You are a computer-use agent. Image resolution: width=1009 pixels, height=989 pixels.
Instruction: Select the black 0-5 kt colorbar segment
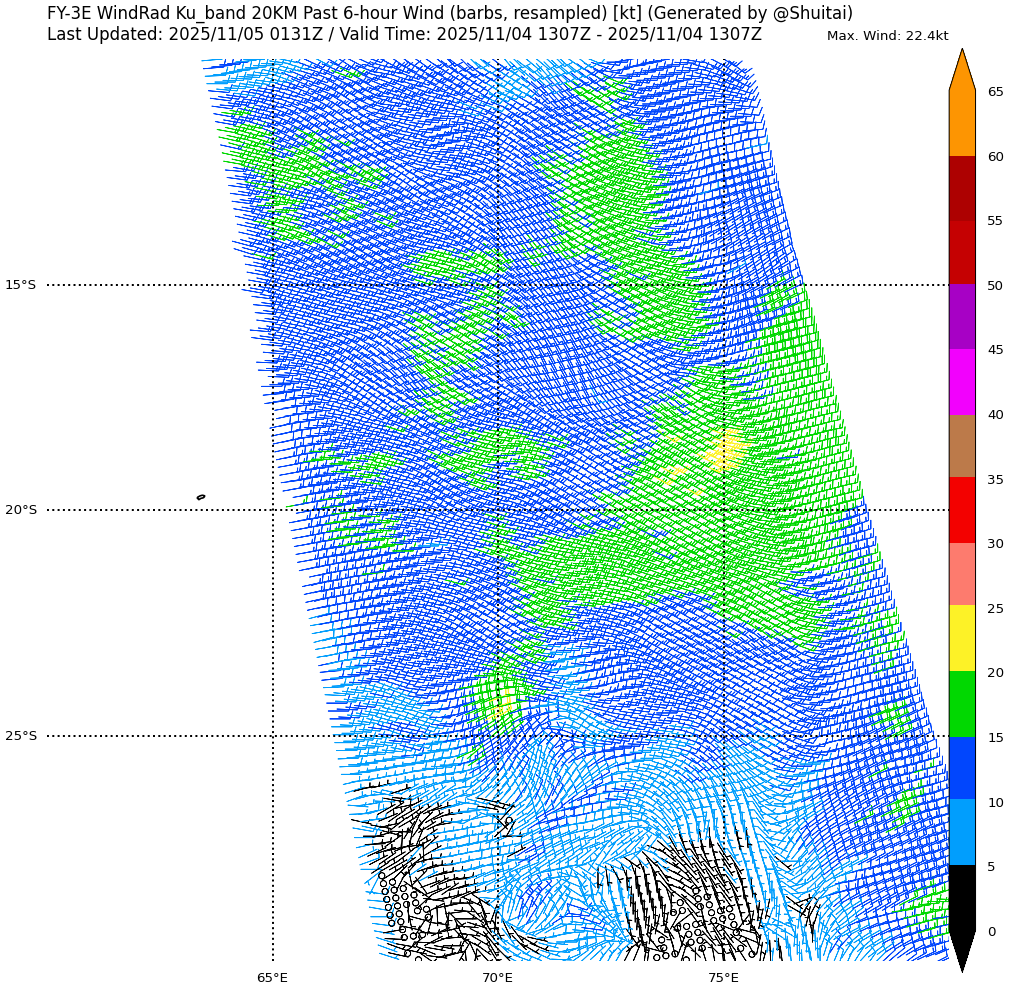coord(961,898)
